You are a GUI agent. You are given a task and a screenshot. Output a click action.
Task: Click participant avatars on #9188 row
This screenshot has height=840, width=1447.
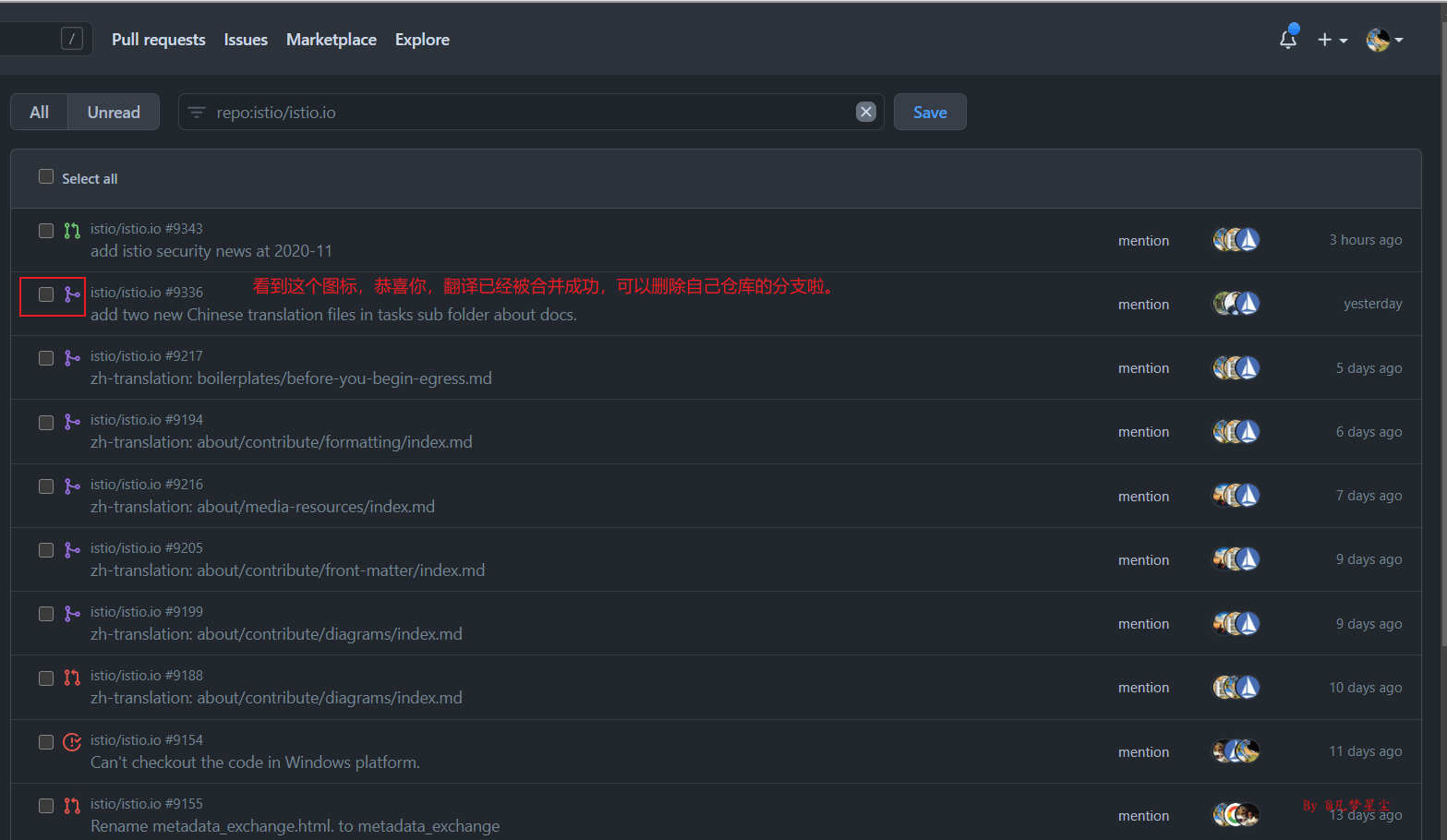click(1236, 688)
